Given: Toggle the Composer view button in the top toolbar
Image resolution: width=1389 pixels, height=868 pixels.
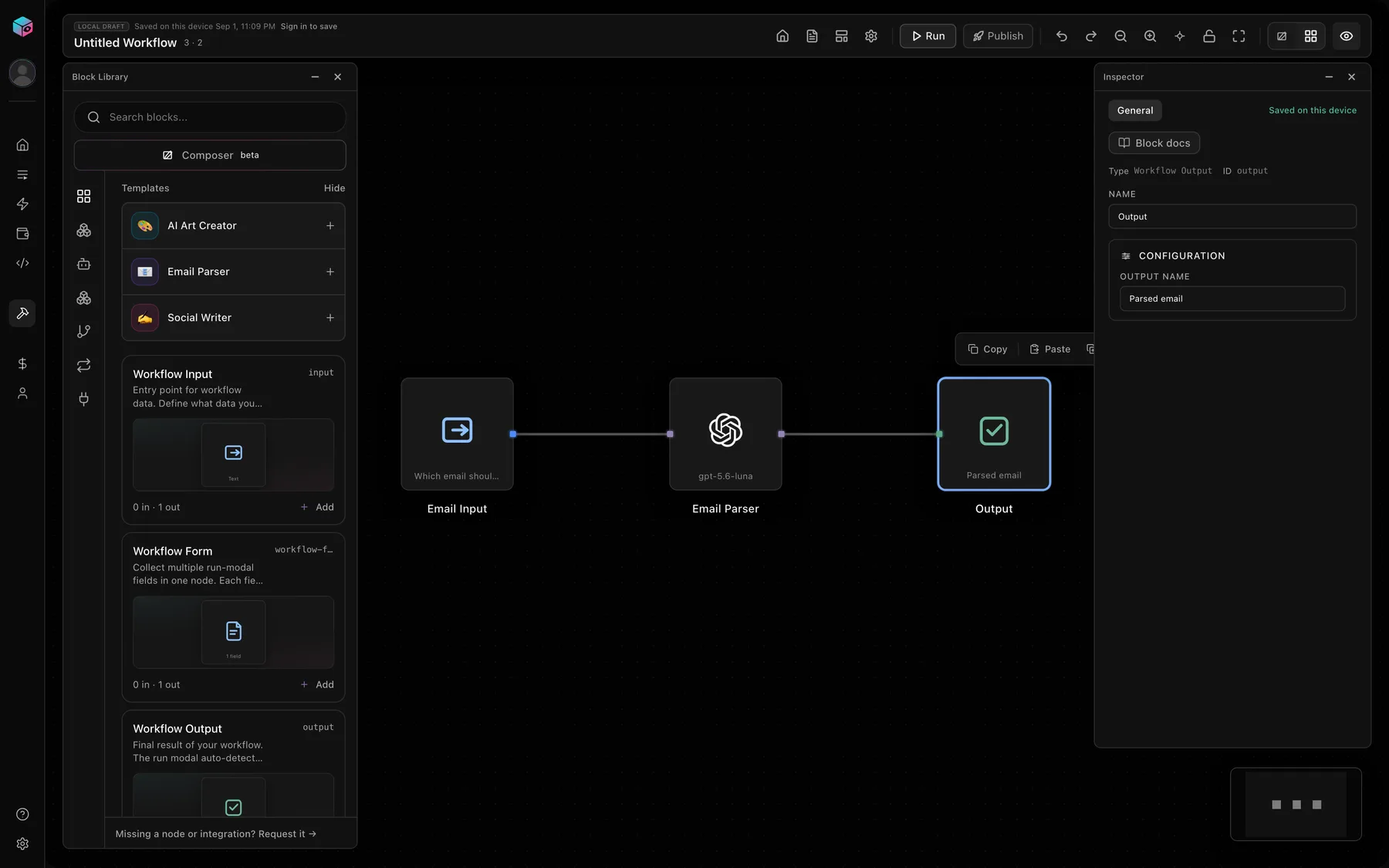Looking at the screenshot, I should click(x=1282, y=36).
